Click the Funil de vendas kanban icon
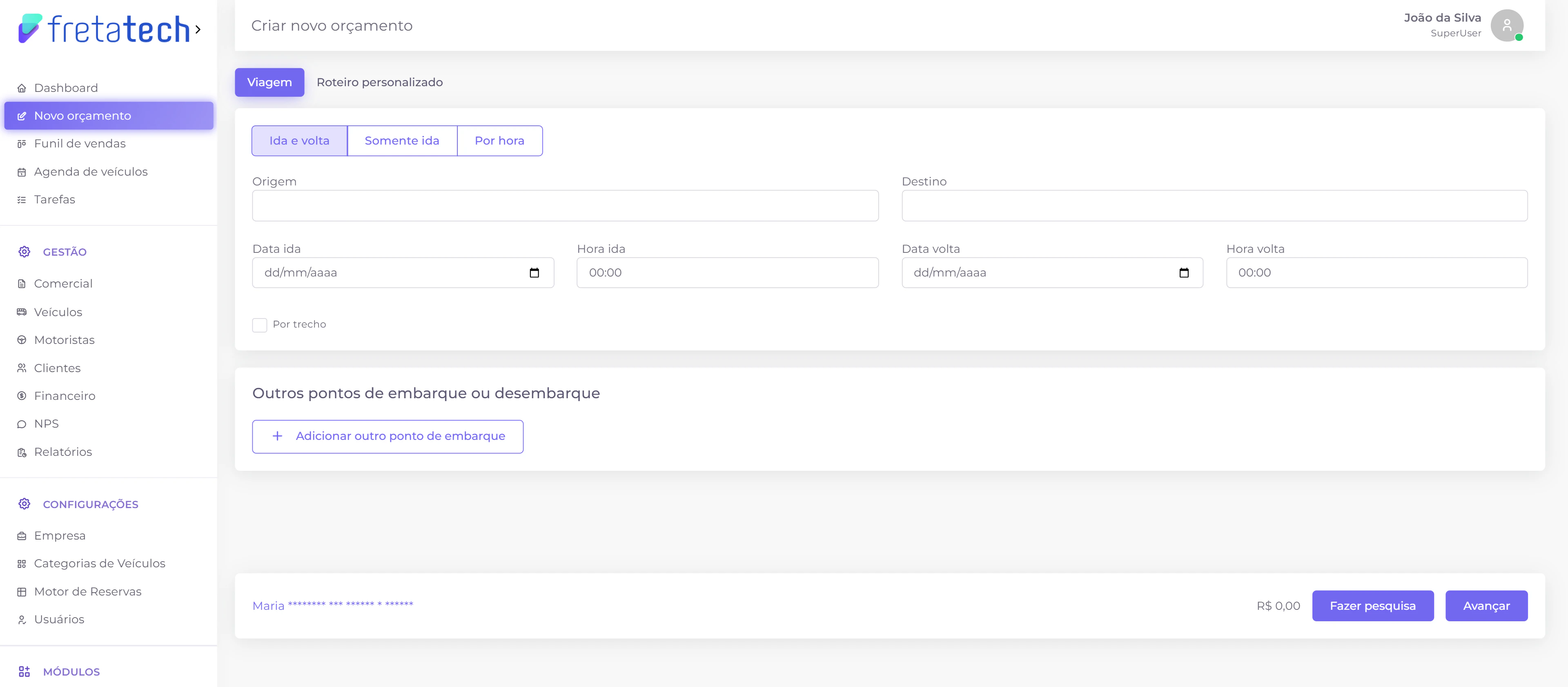1568x687 pixels. pos(22,144)
